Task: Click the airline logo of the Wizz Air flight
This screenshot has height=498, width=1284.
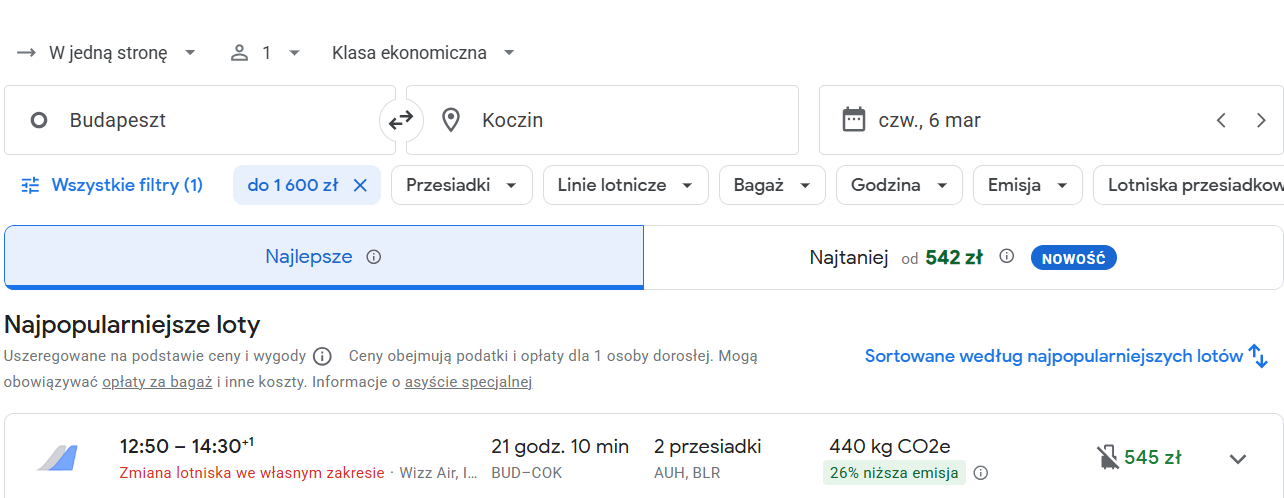Action: [57, 458]
